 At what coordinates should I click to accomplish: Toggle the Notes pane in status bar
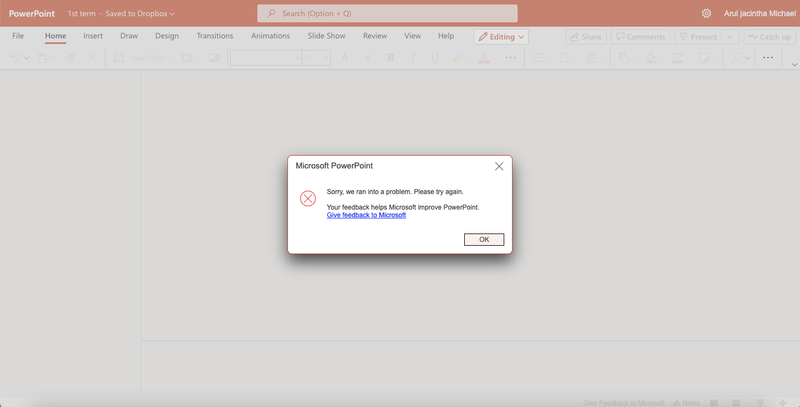[687, 402]
